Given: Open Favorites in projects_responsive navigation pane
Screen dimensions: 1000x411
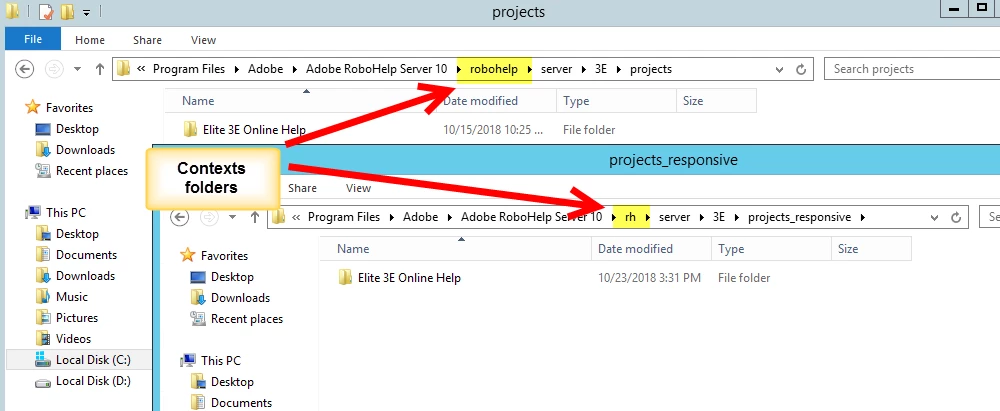Looking at the screenshot, I should click(214, 256).
